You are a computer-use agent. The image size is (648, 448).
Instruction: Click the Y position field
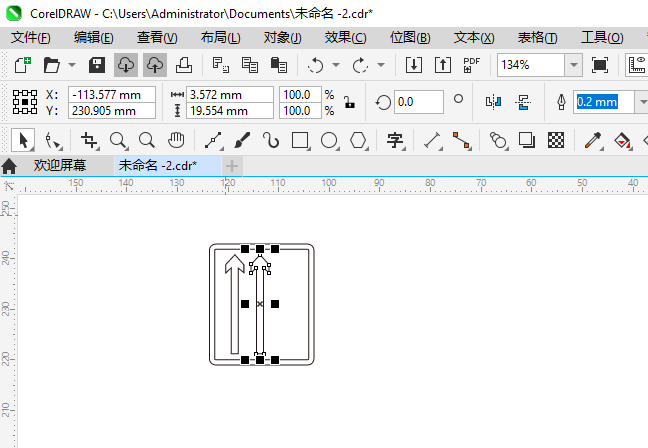tap(112, 111)
